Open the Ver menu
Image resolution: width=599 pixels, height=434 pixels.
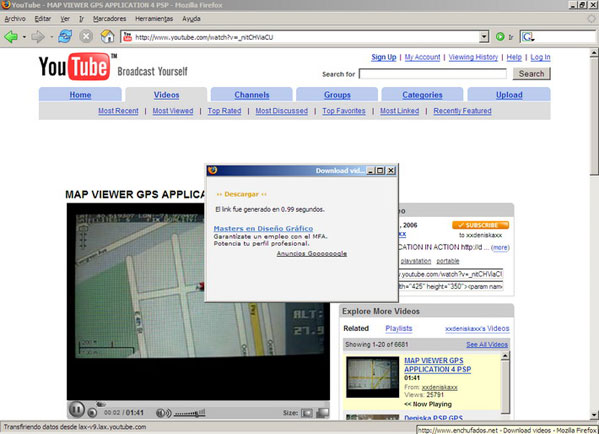pyautogui.click(x=65, y=19)
